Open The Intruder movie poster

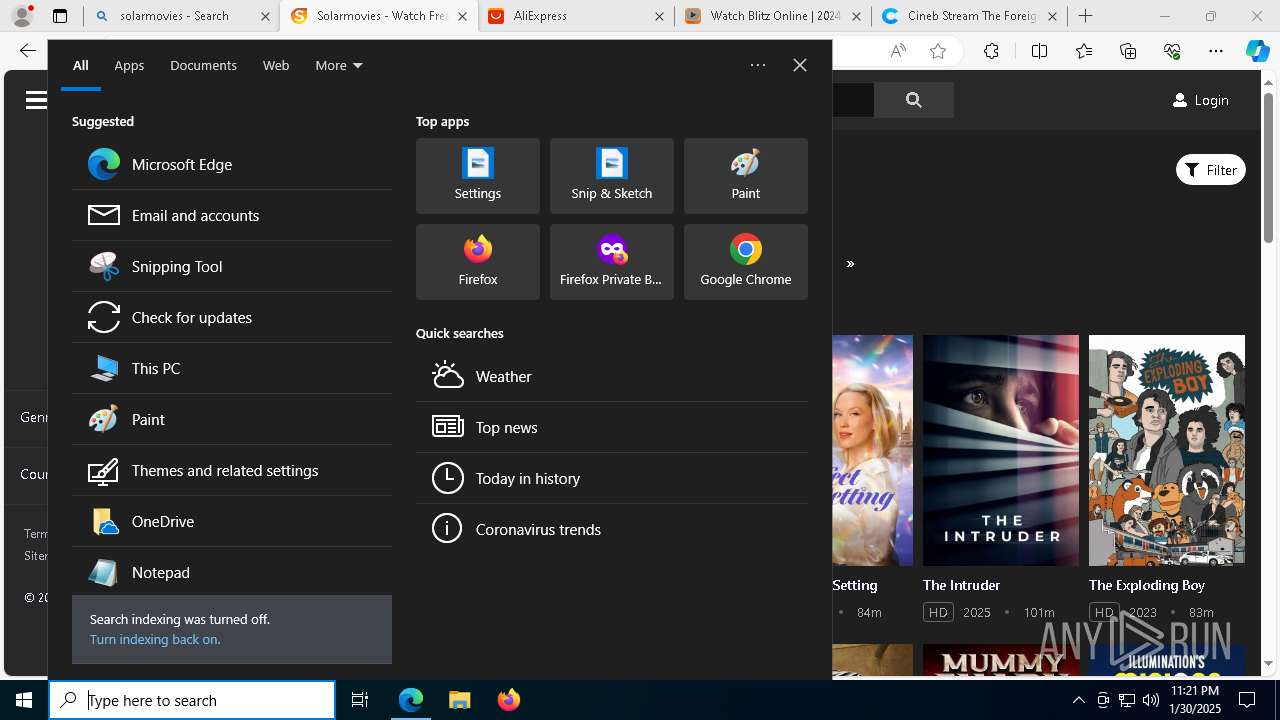1001,450
